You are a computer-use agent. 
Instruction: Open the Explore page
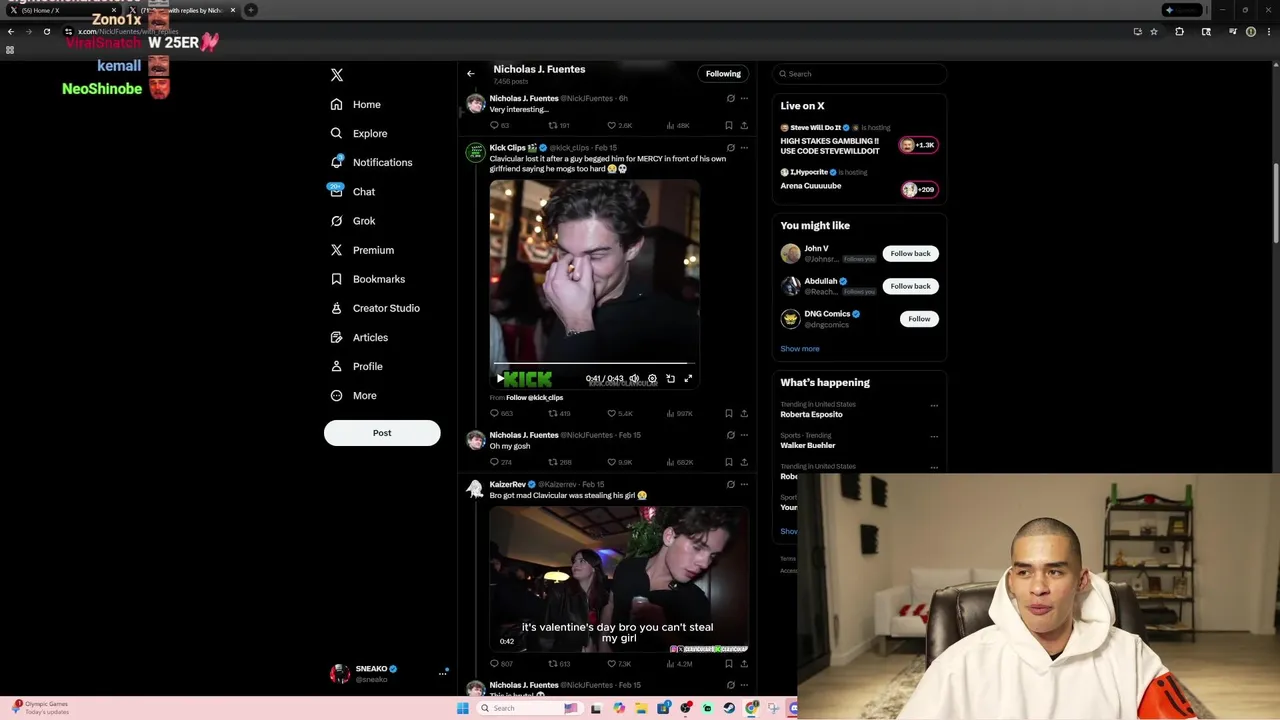coord(359,133)
